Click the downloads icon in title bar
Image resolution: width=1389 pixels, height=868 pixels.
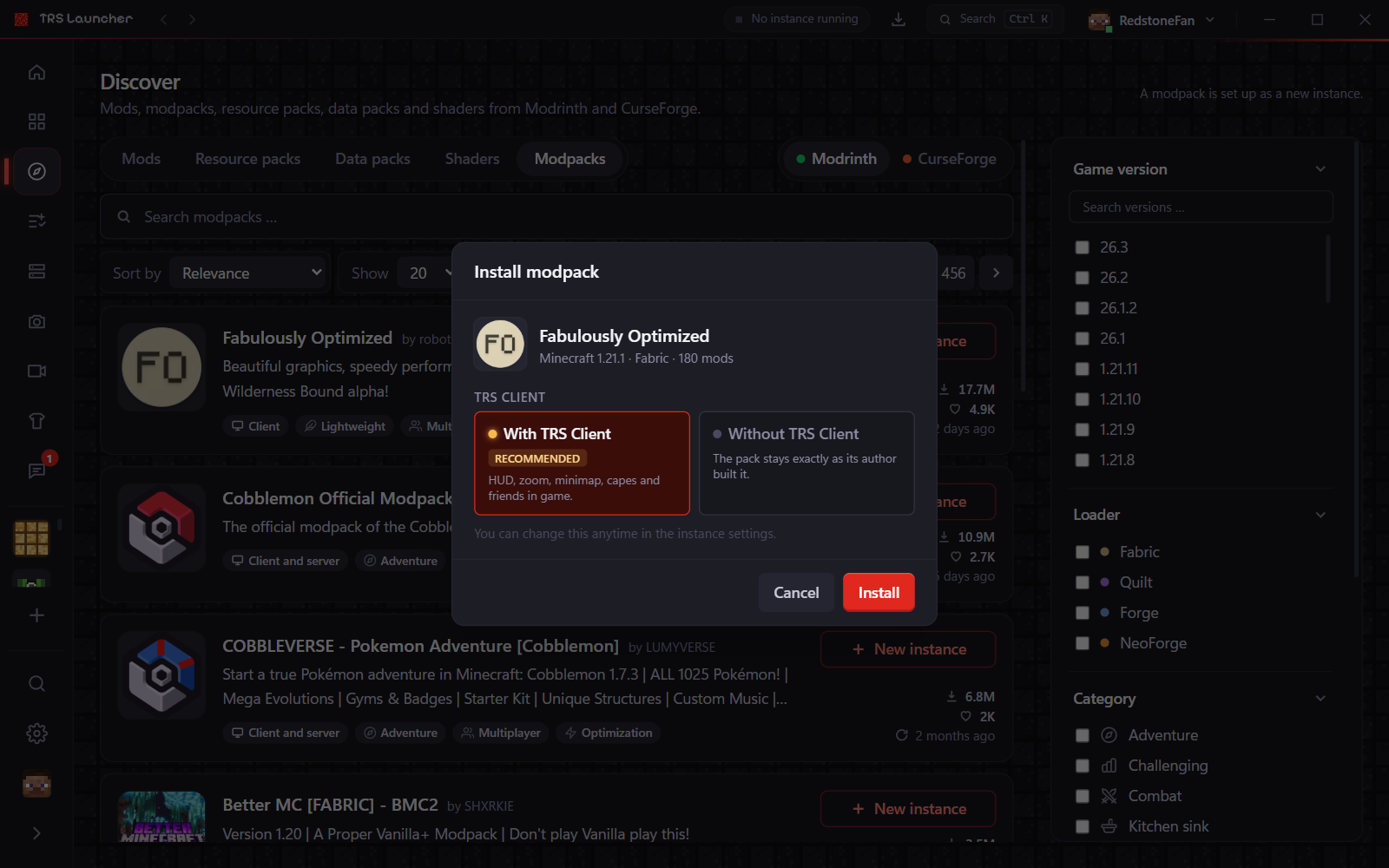coord(899,19)
